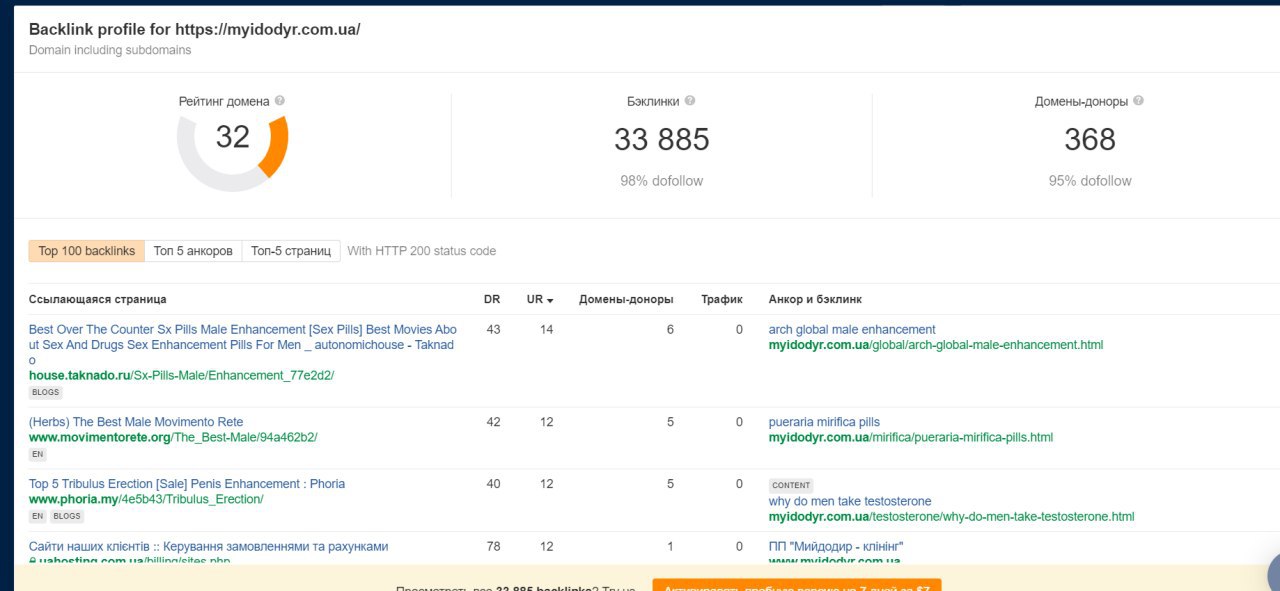Click the With HTTP 200 status code text
The height and width of the screenshot is (591, 1280).
[422, 251]
